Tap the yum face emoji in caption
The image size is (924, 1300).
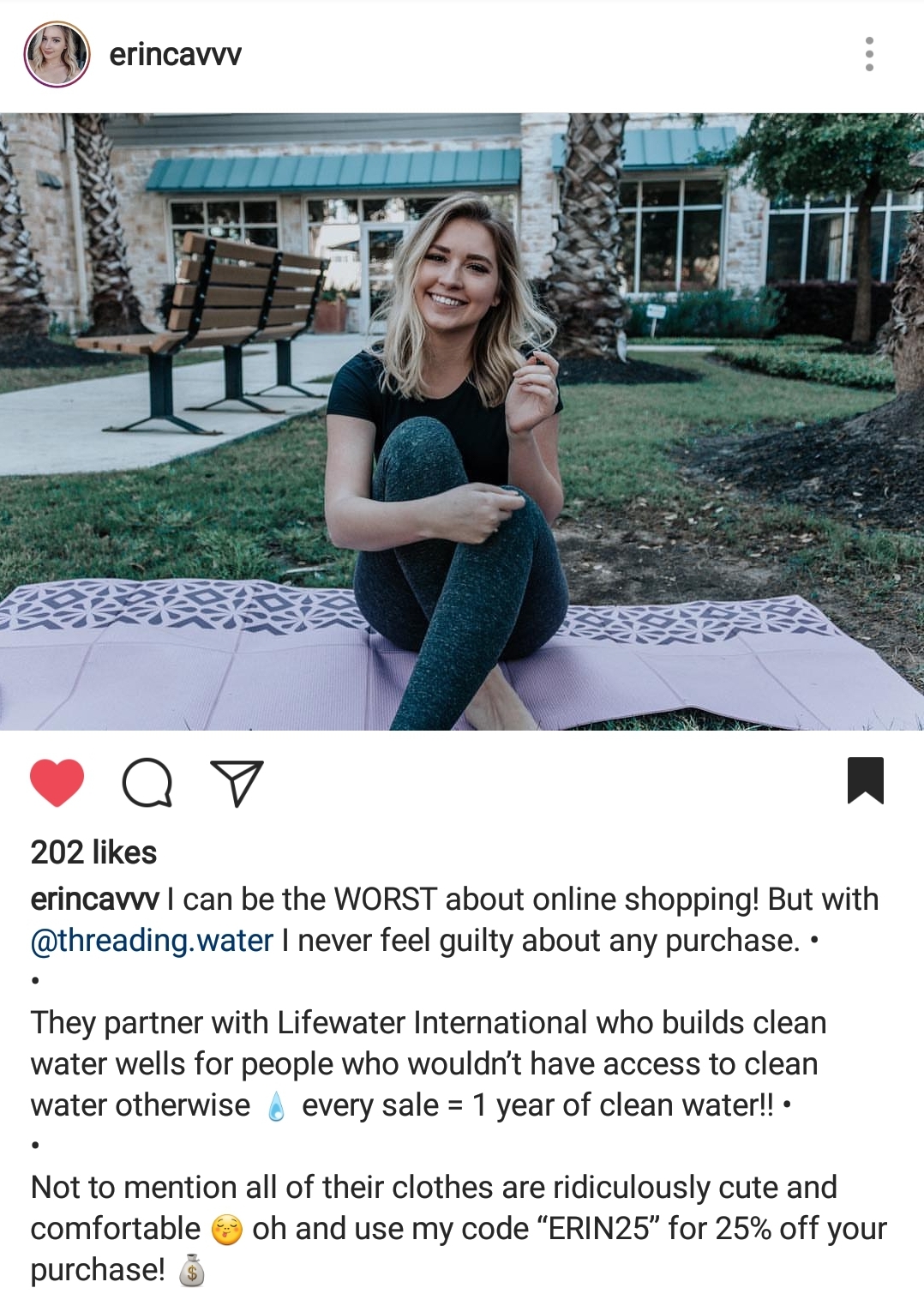tap(226, 1230)
